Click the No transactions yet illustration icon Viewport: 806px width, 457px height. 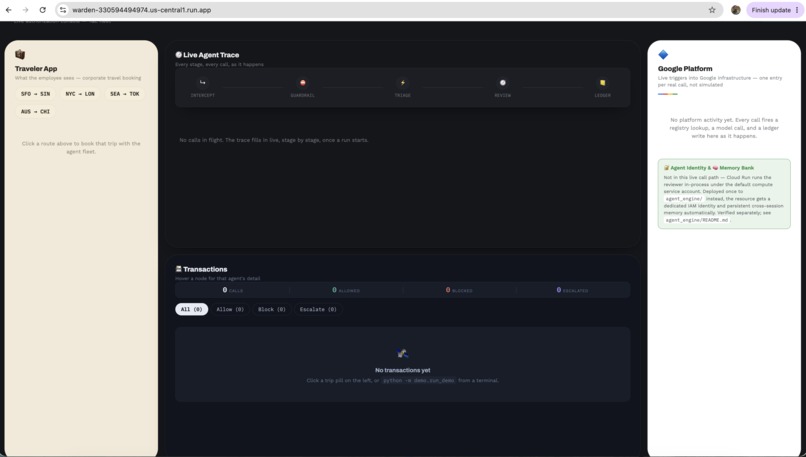[402, 353]
